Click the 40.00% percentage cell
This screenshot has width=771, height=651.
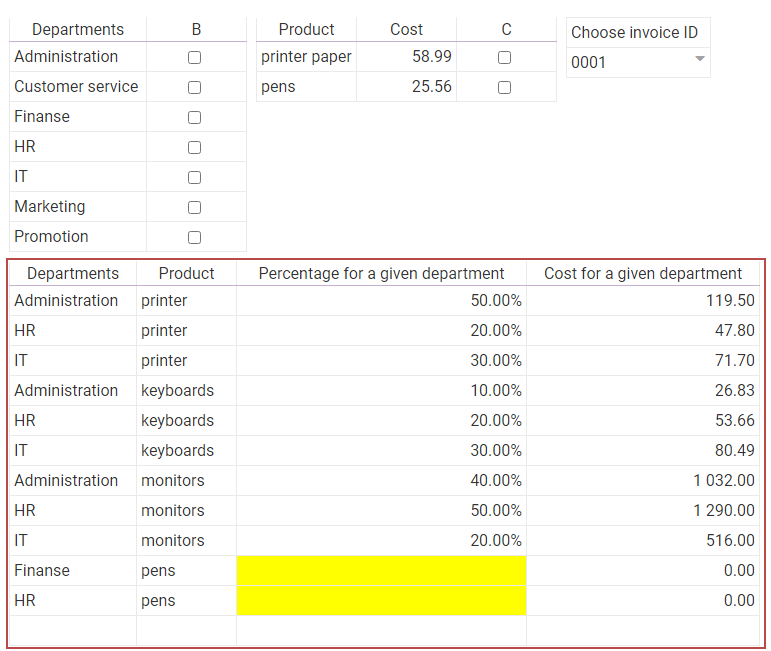pyautogui.click(x=382, y=480)
